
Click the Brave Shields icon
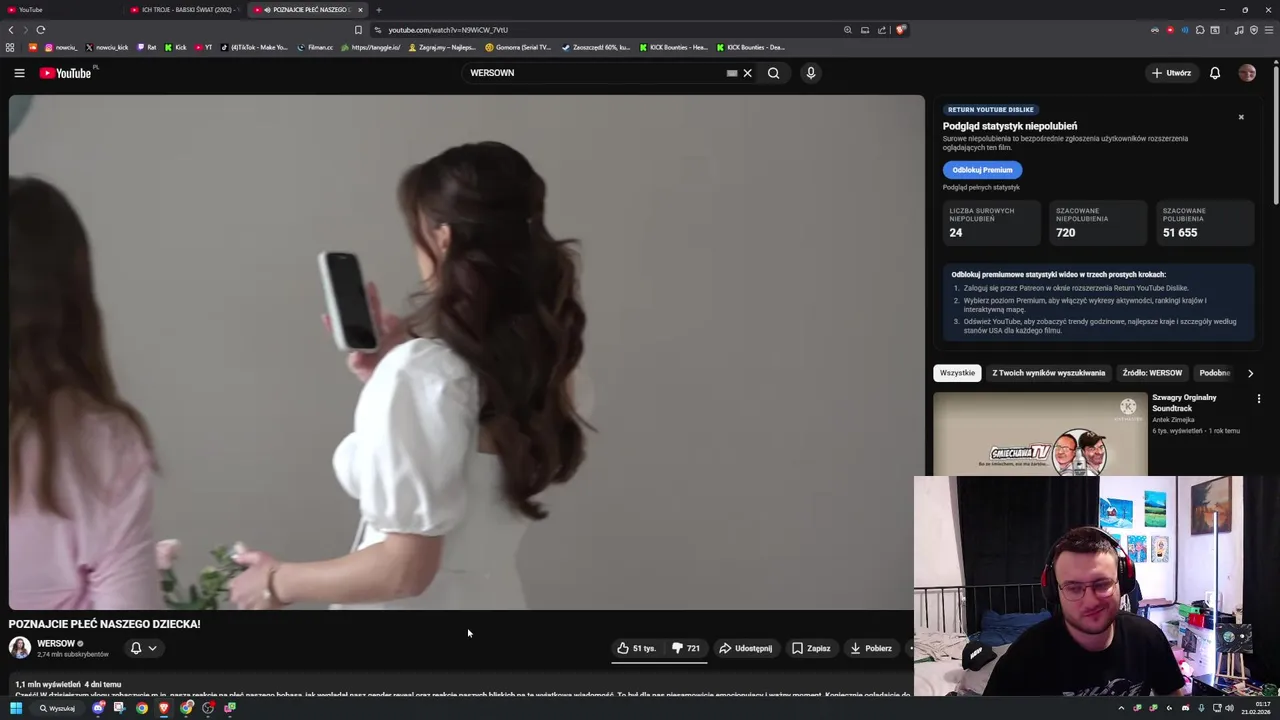coord(900,30)
